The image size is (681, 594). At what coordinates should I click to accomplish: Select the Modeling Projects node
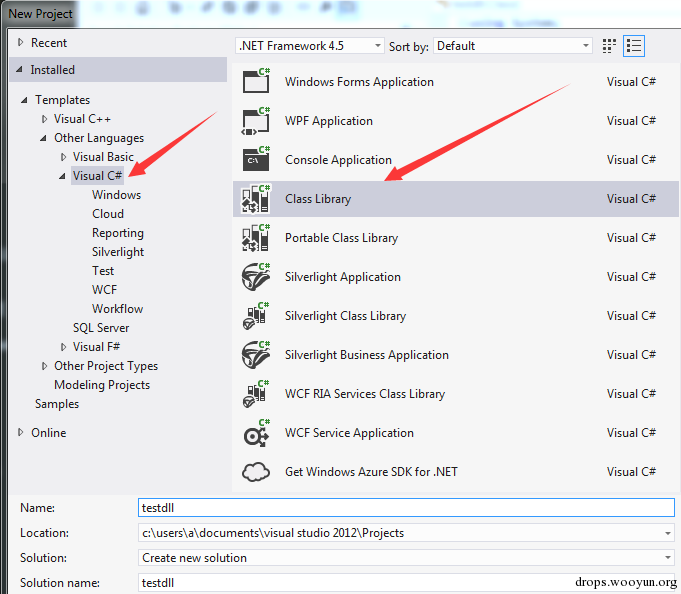102,385
